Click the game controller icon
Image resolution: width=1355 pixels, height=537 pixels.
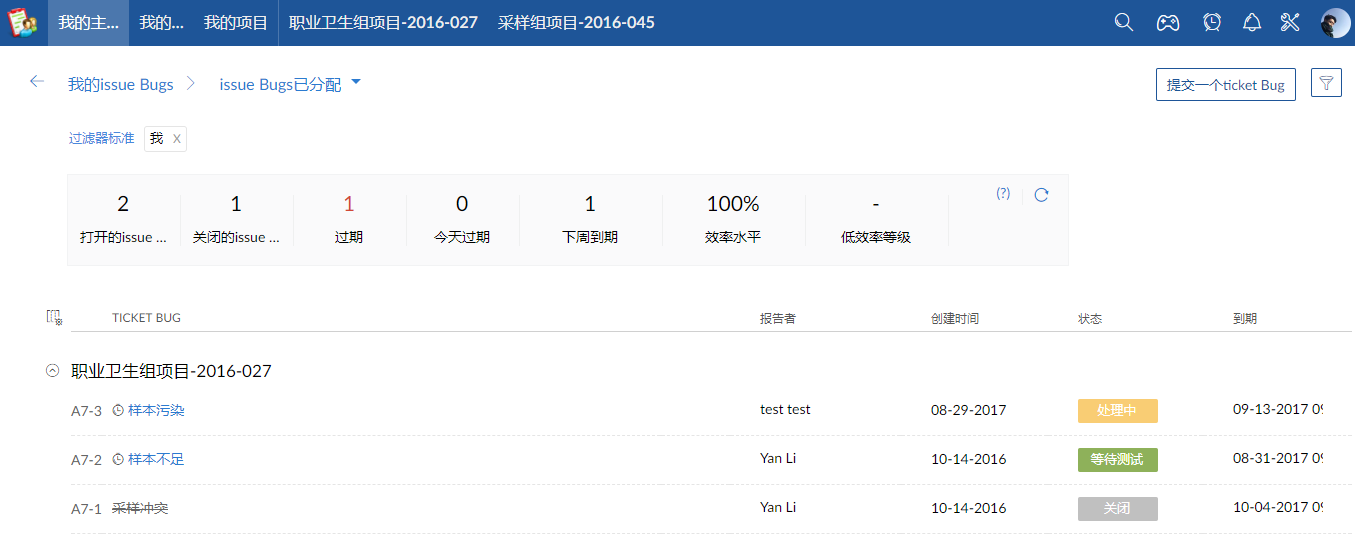click(1168, 22)
